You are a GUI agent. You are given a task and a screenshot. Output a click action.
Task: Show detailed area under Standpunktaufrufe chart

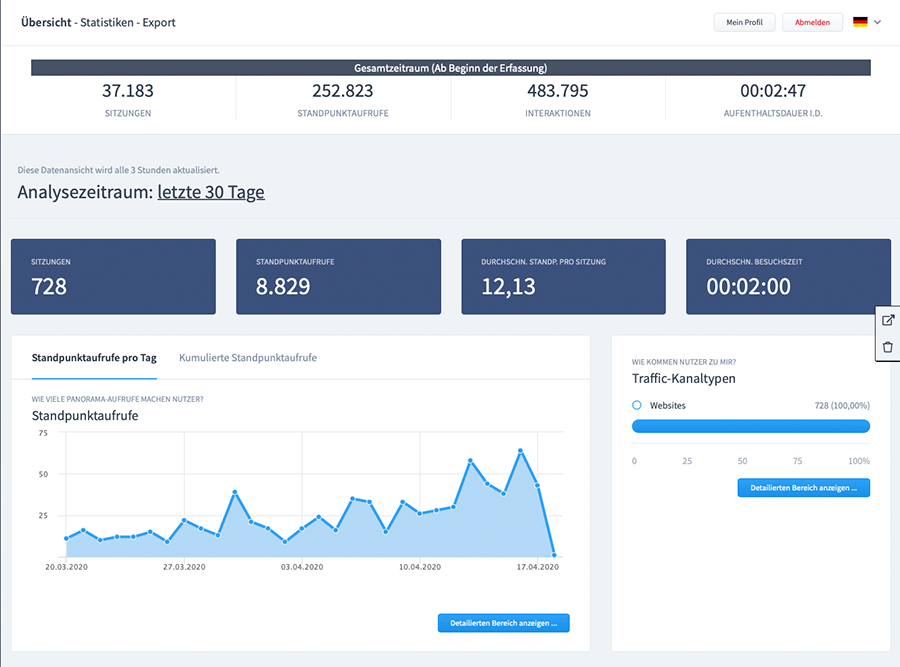(x=503, y=623)
